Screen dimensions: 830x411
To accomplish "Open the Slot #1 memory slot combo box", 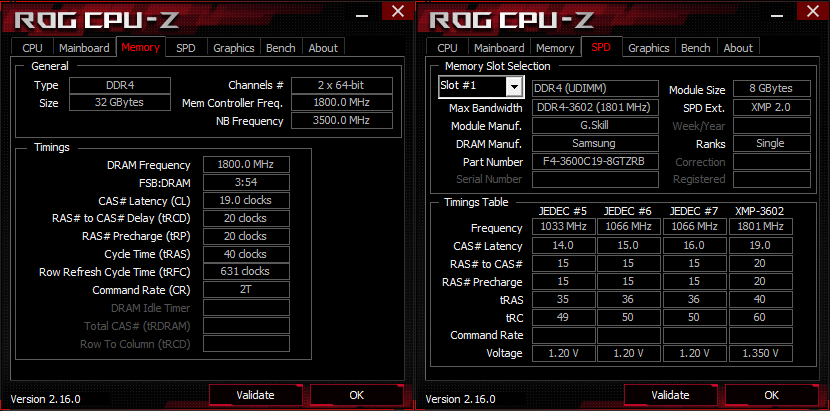I will [481, 87].
